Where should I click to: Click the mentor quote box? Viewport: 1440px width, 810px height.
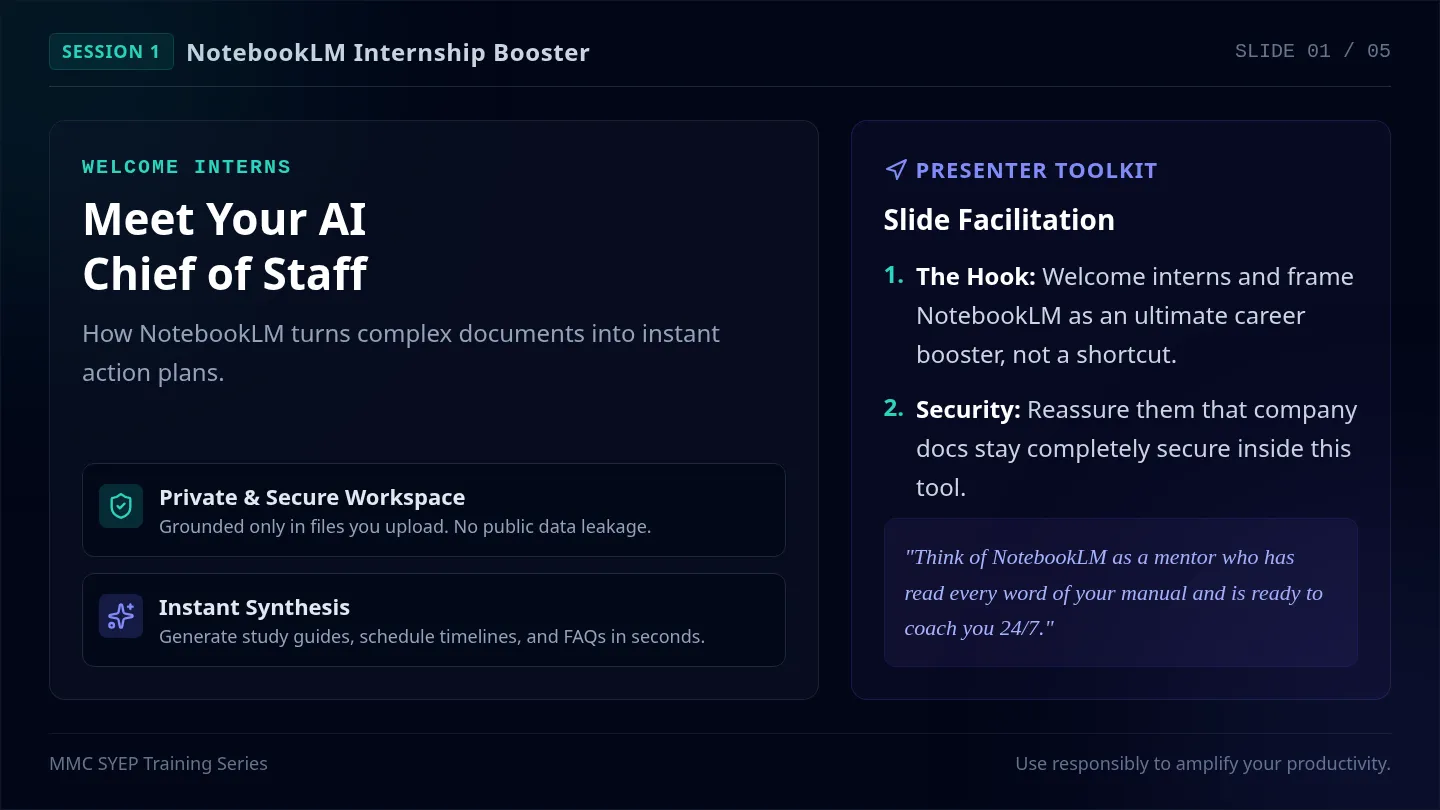[1121, 592]
